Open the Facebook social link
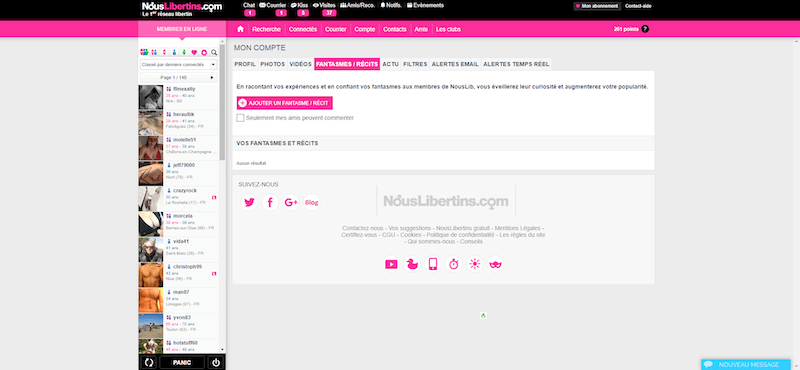Screen dimensions: 800x370 coord(270,203)
